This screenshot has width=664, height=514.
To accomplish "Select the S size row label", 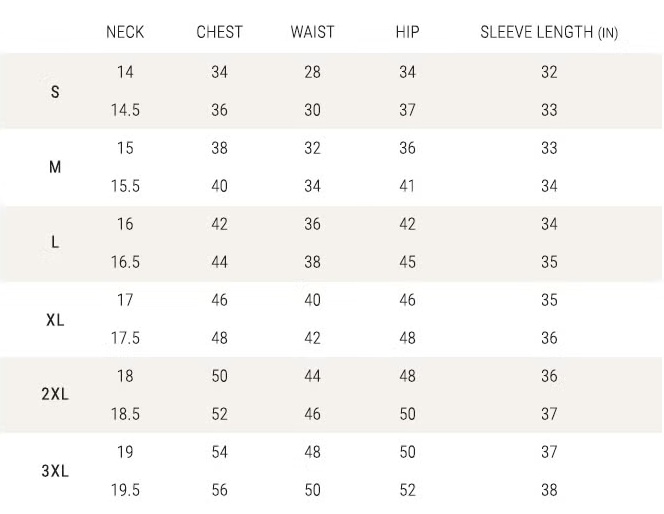I will pyautogui.click(x=55, y=91).
